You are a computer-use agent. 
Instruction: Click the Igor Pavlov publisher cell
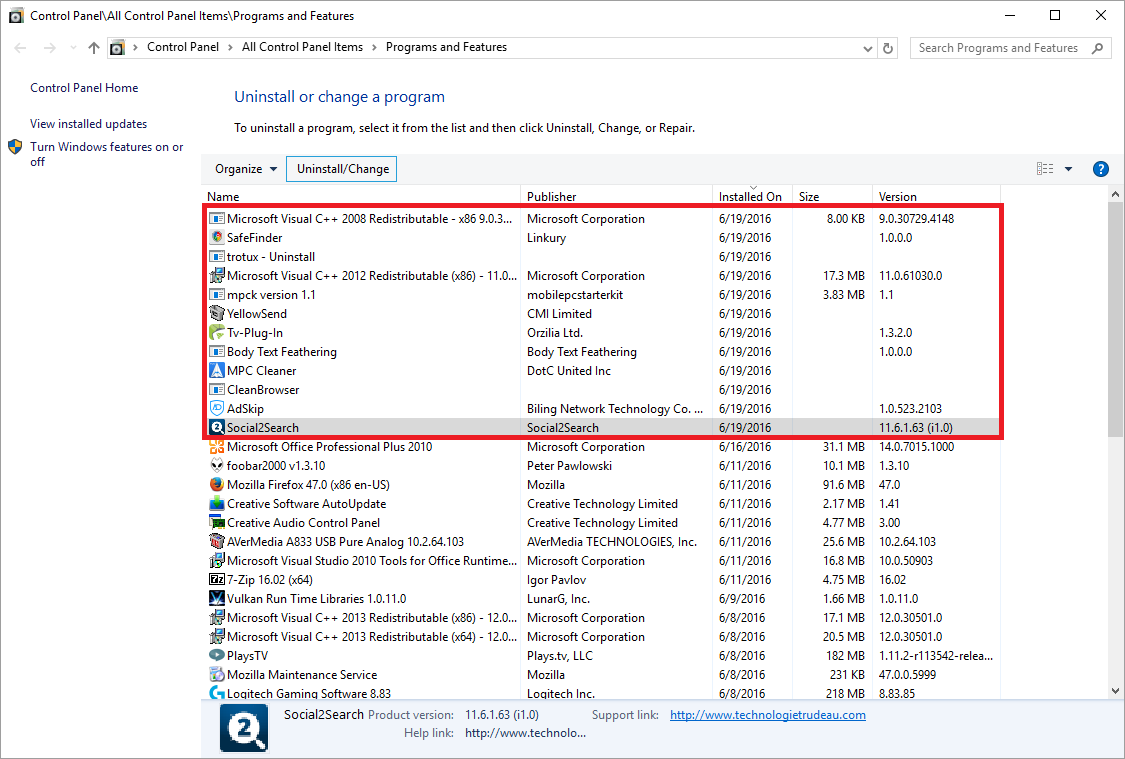pyautogui.click(x=556, y=580)
